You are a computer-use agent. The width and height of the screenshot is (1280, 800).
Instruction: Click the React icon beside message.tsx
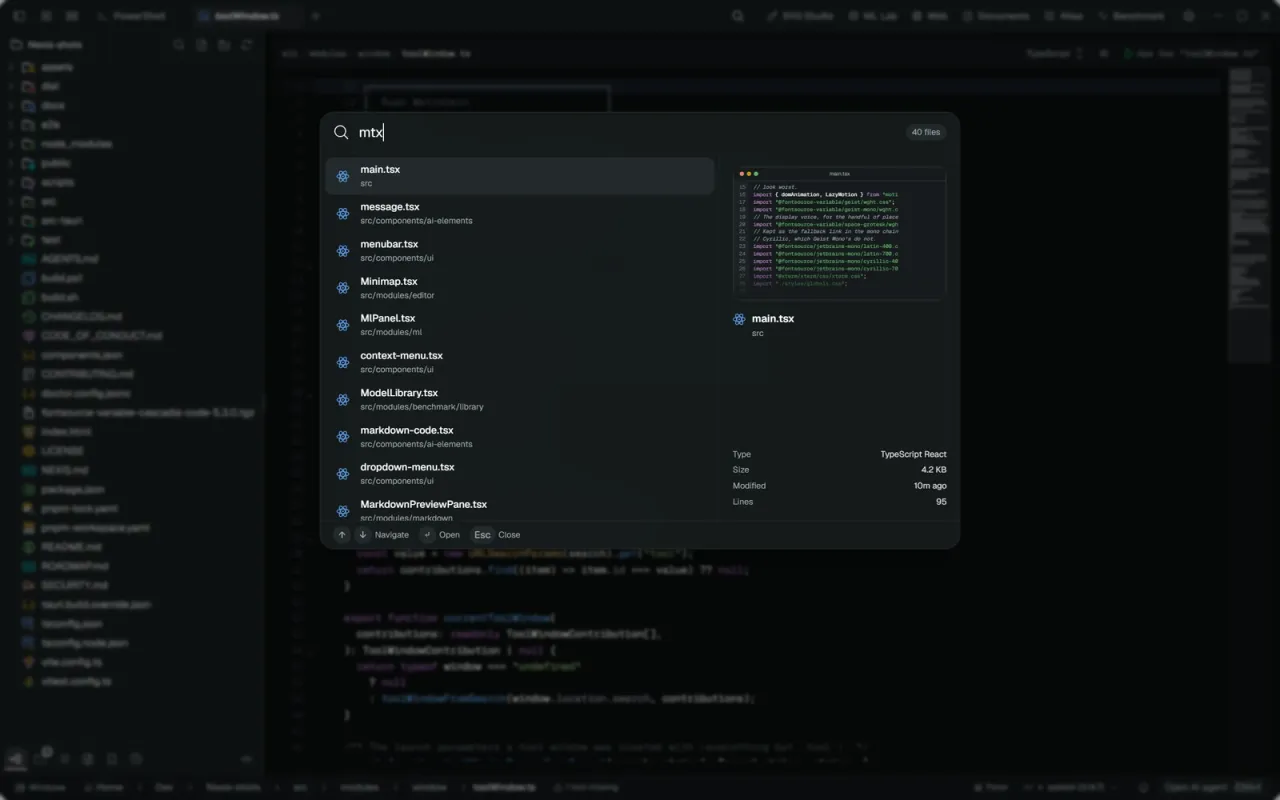point(343,213)
